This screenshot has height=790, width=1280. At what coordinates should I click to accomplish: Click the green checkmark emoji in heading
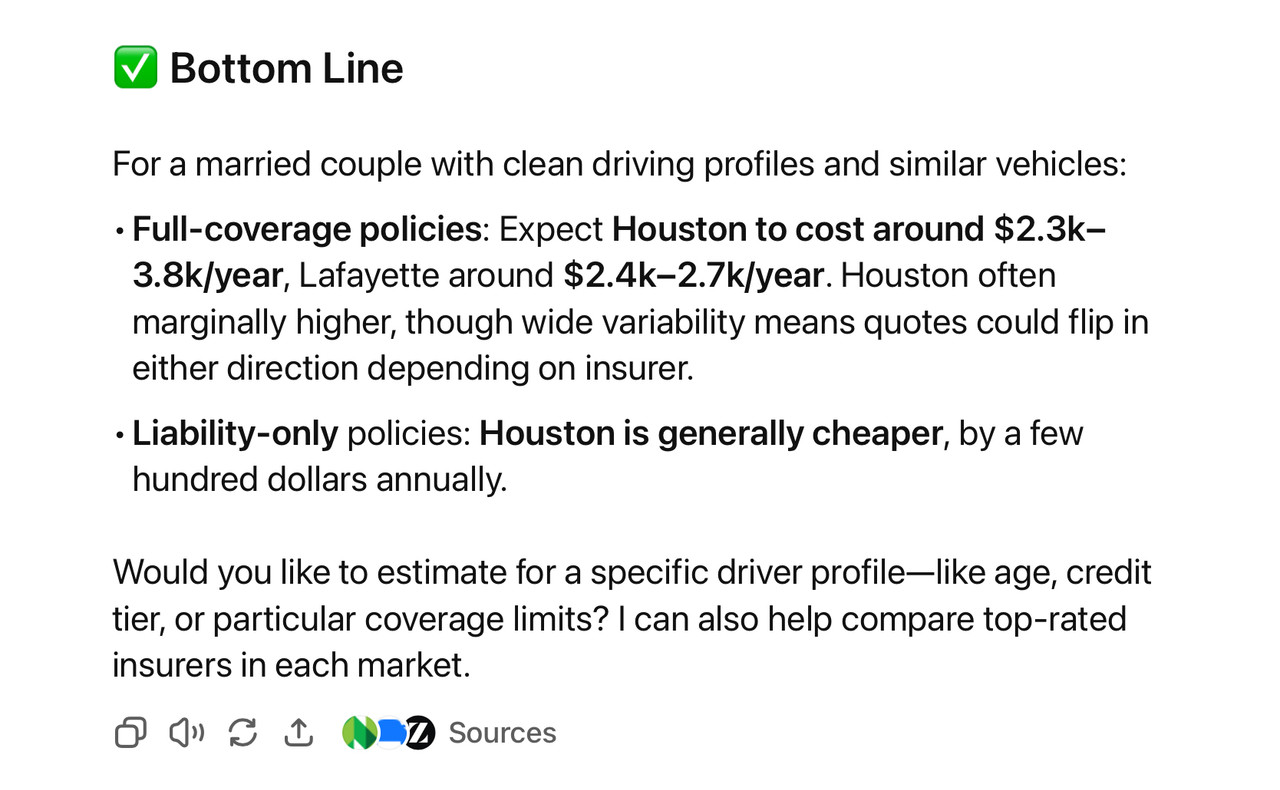tap(135, 68)
